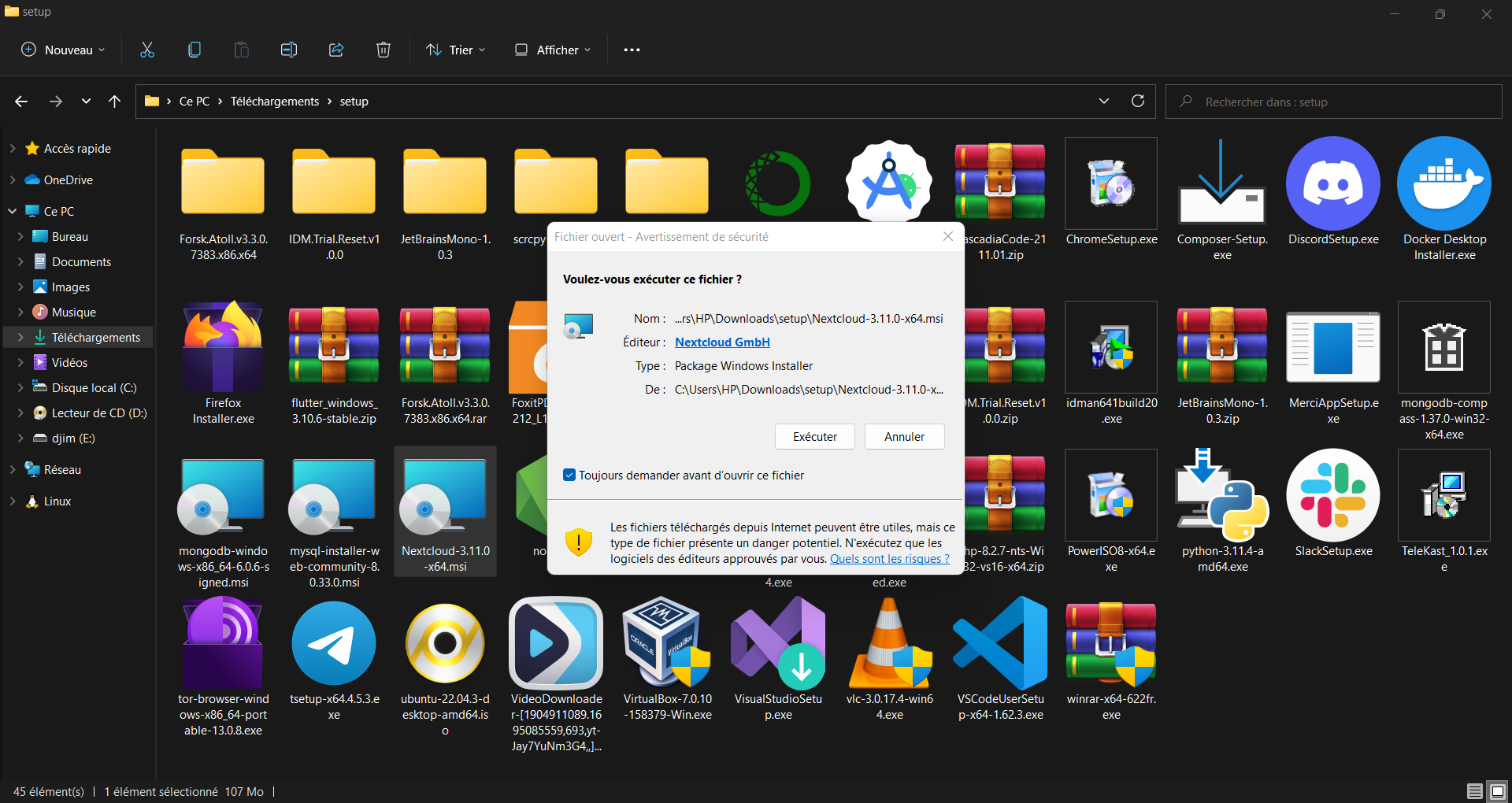Viewport: 1512px width, 803px height.
Task: Open the Afficher view dropdown
Action: pyautogui.click(x=553, y=50)
